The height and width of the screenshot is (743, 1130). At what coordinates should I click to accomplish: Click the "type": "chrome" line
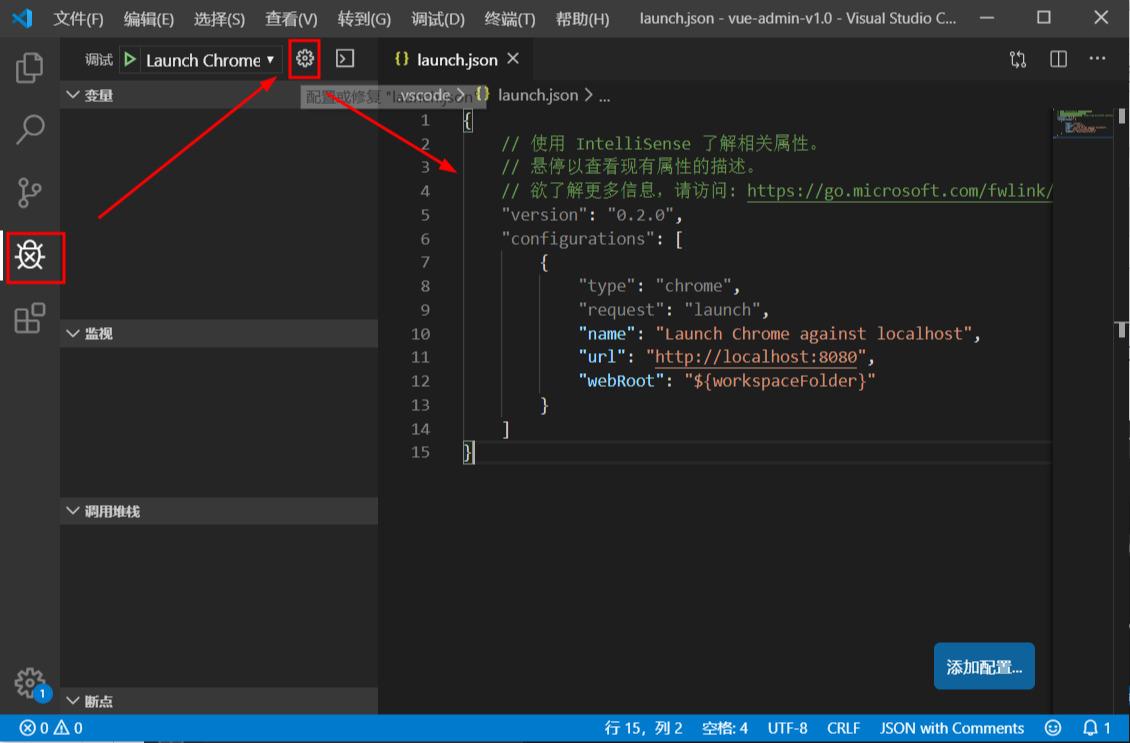pos(659,286)
